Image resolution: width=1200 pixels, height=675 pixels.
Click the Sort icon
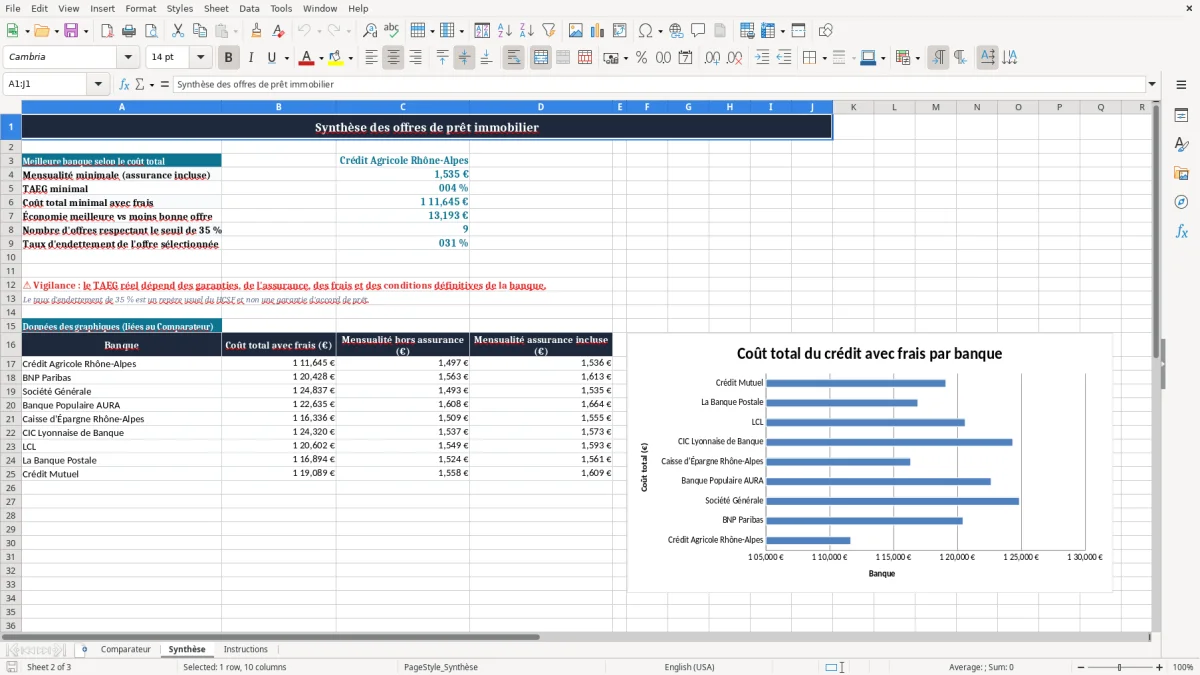click(x=482, y=31)
